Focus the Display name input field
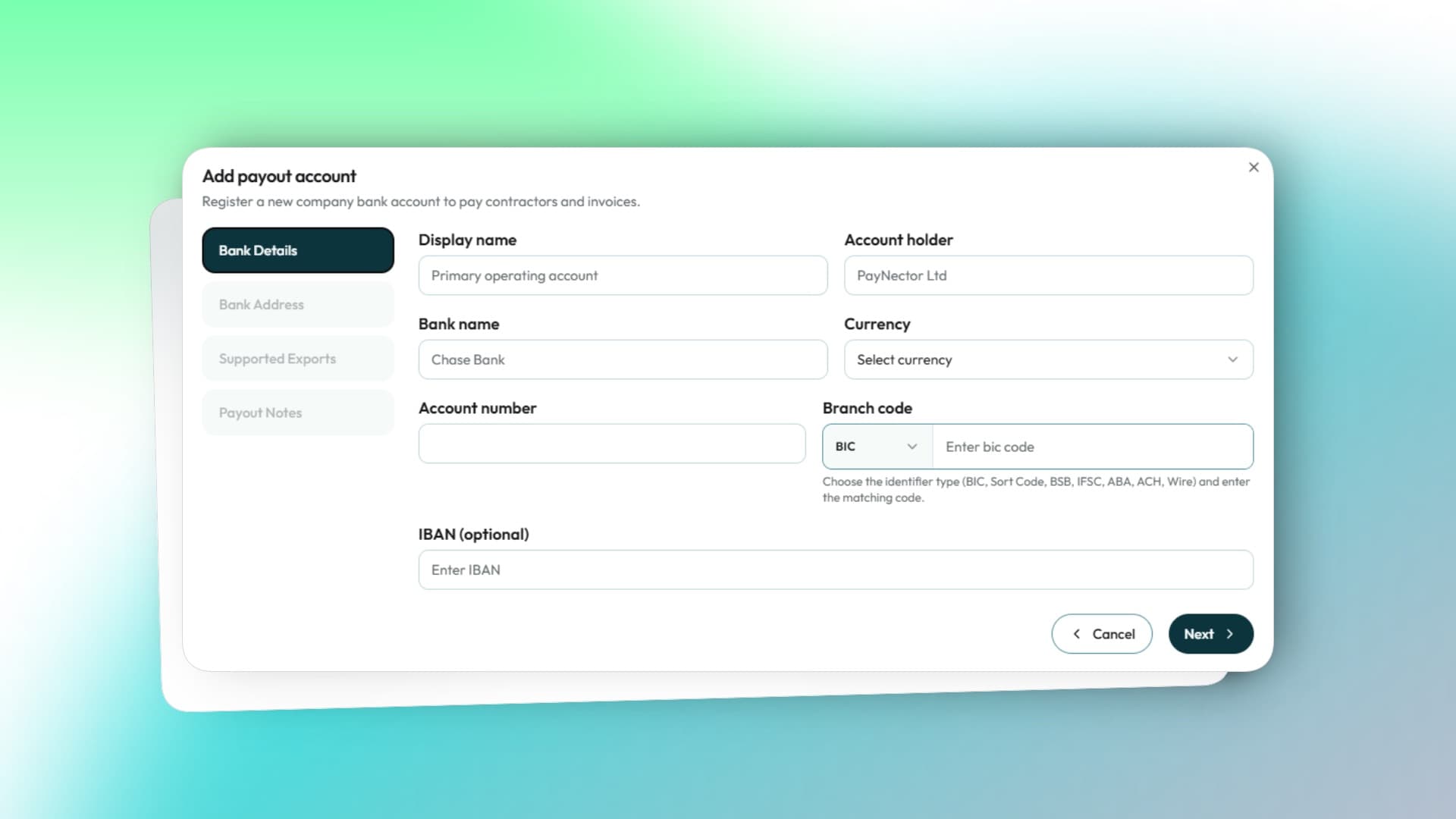Screen dimensions: 1456x819 (622, 275)
